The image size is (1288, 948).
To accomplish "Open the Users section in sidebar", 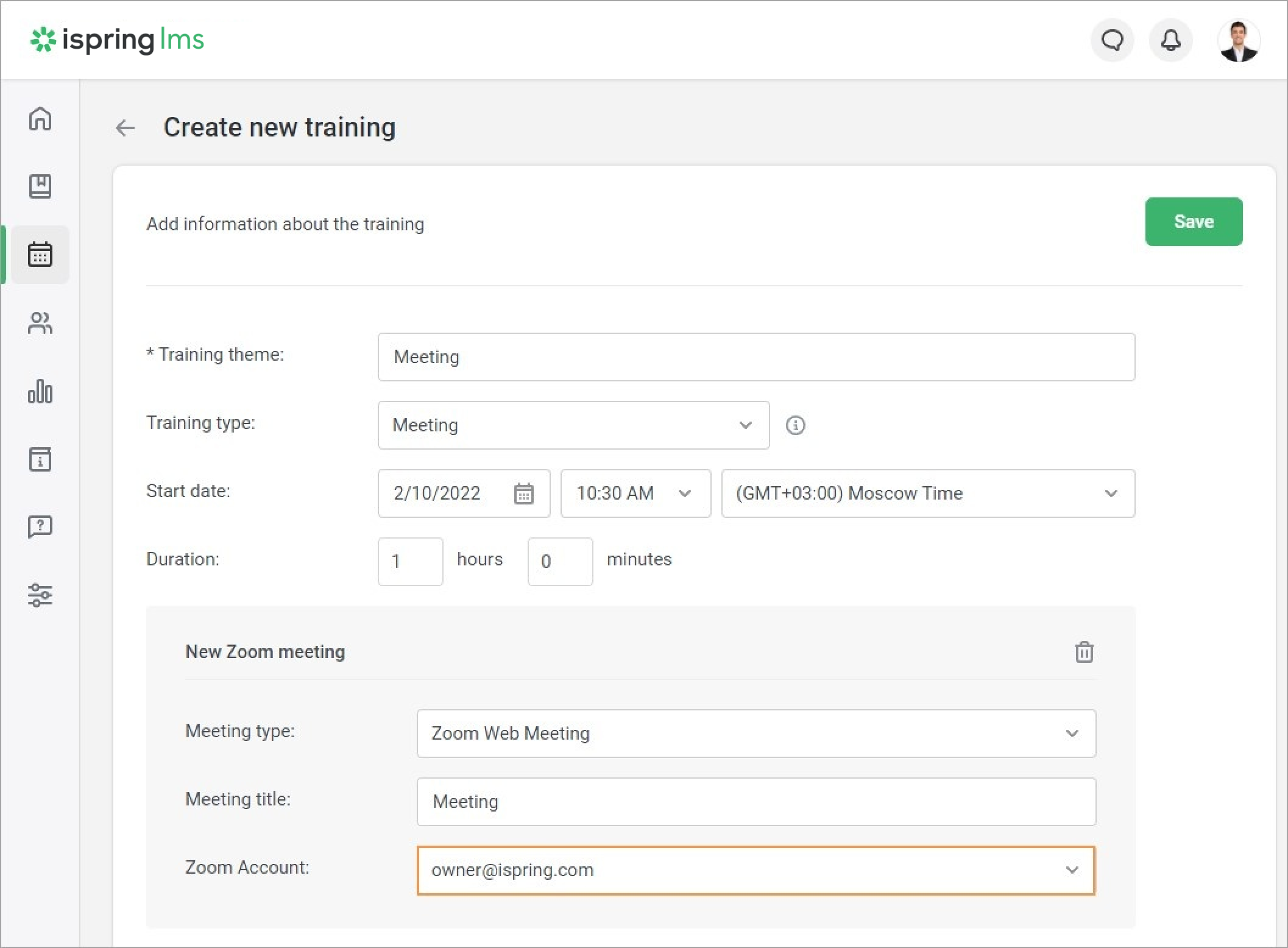I will 40,323.
